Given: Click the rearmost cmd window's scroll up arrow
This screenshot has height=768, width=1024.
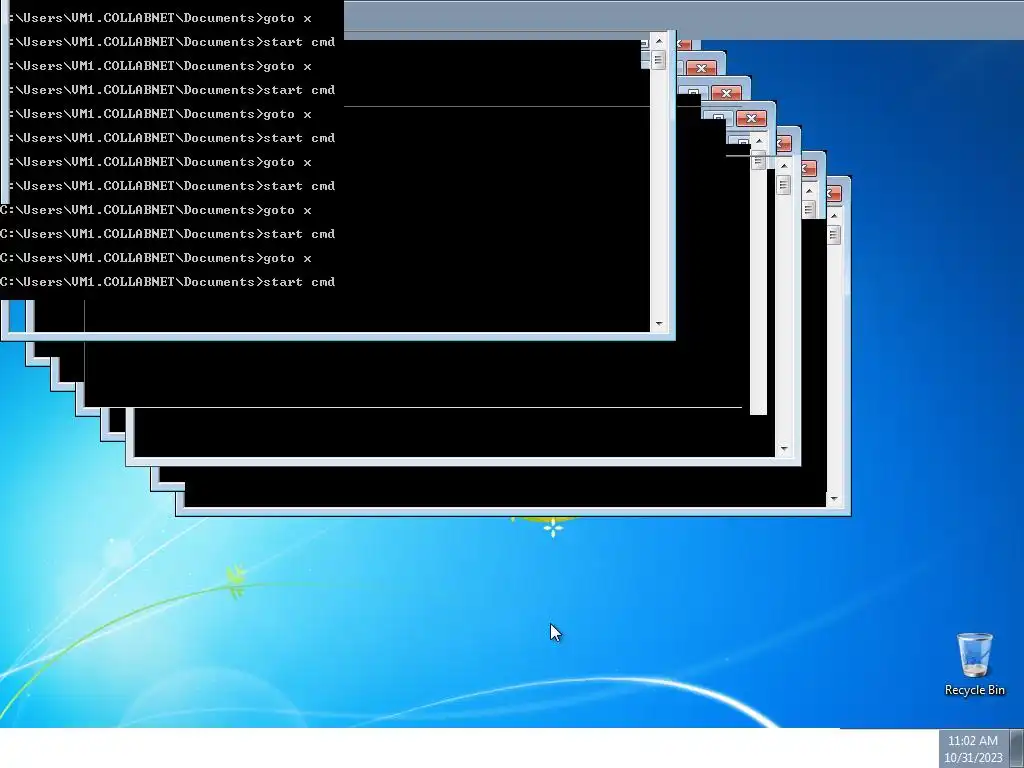Looking at the screenshot, I should [834, 216].
